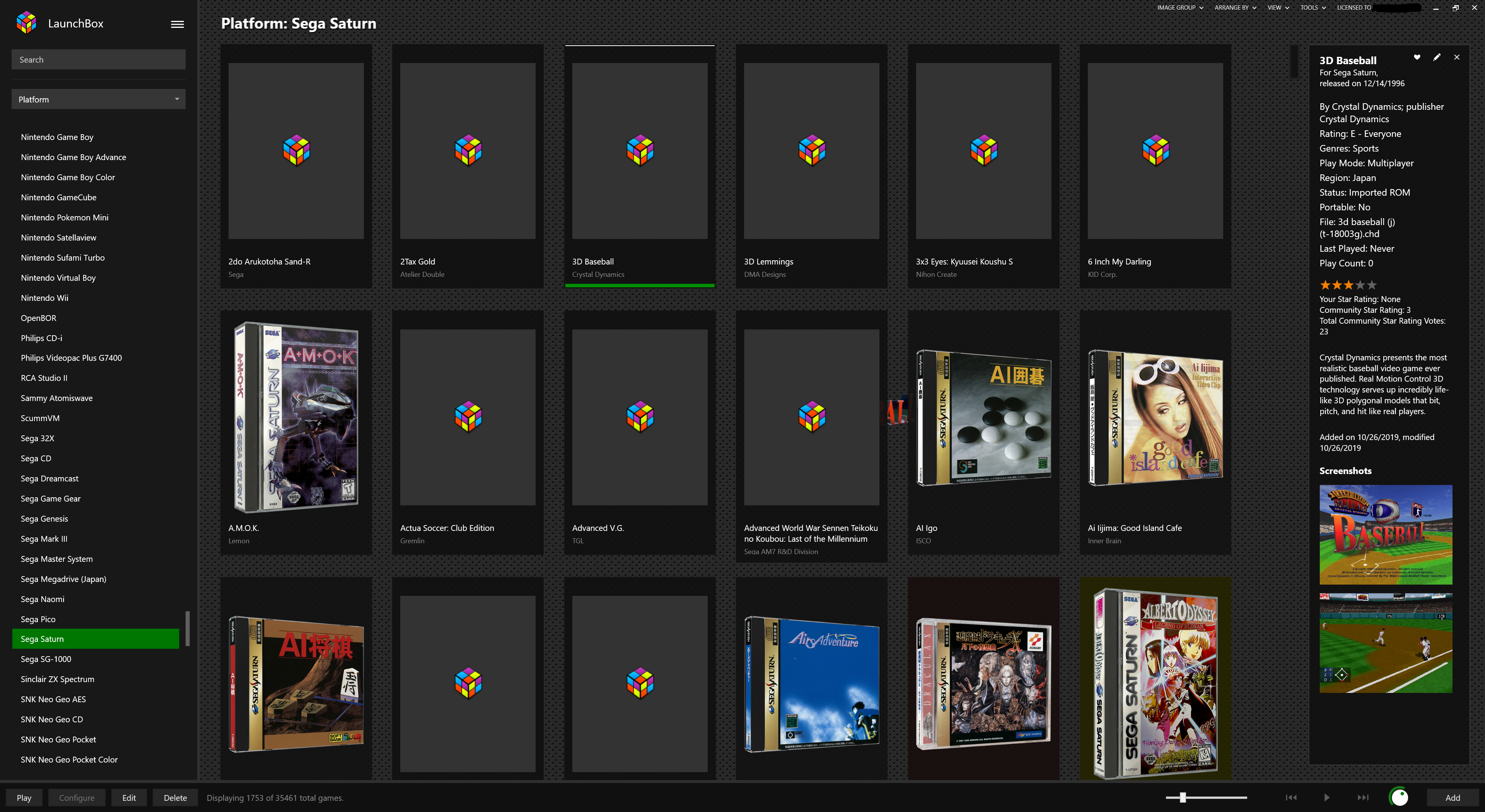Select Nintendo Wii platform
Viewport: 1485px width, 812px height.
pyautogui.click(x=44, y=298)
